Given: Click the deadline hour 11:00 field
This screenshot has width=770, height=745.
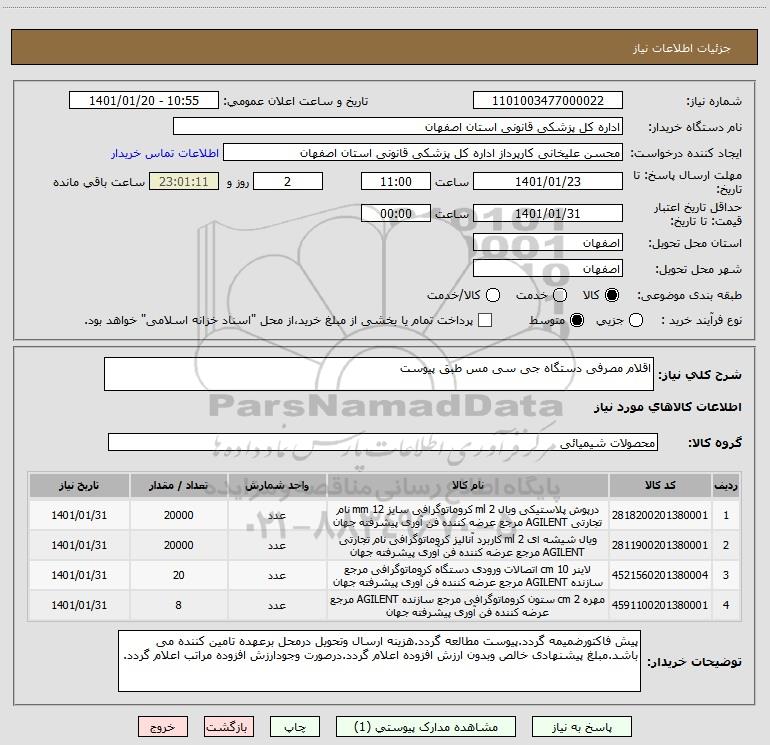Looking at the screenshot, I should coord(396,181).
